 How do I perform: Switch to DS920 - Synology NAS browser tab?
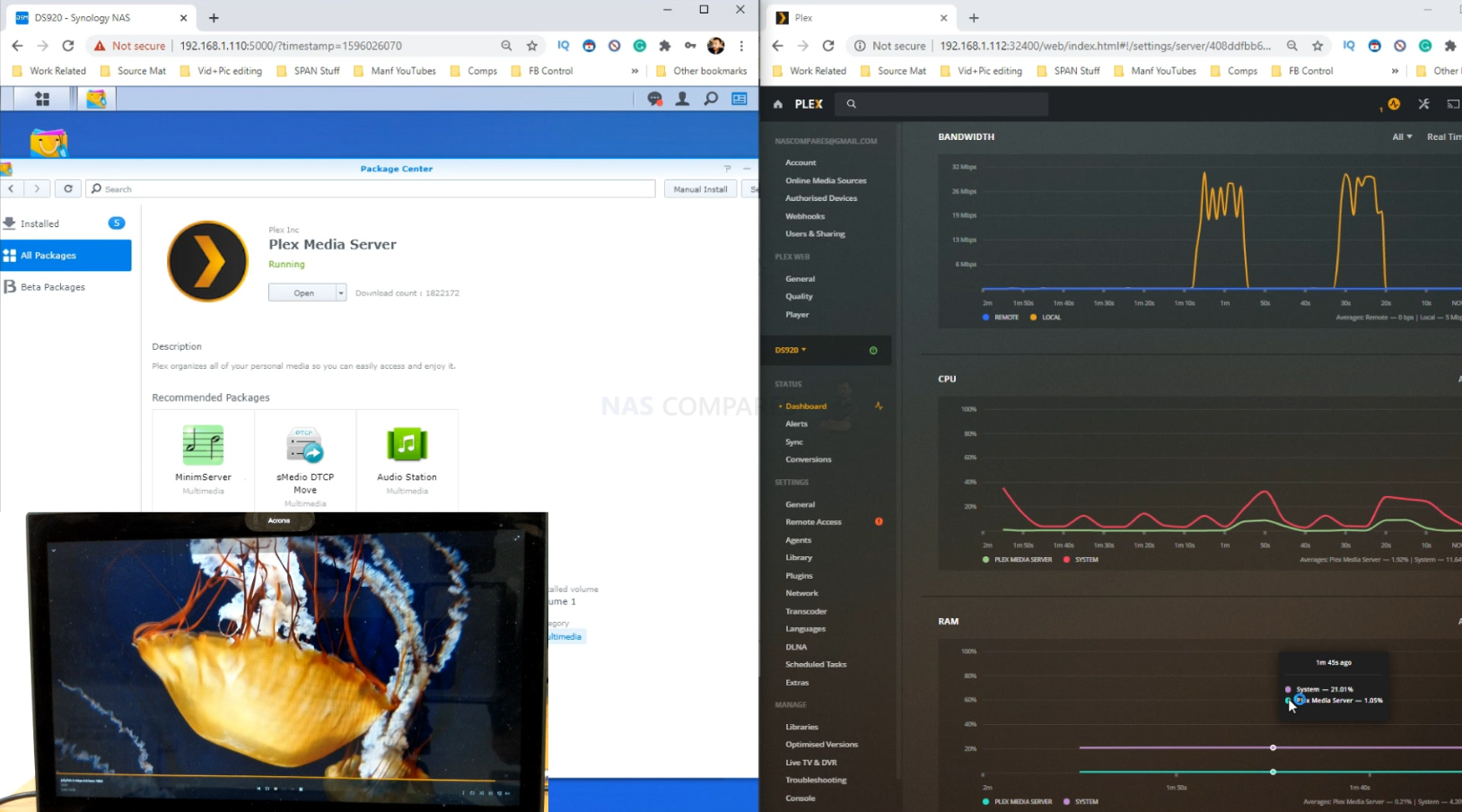pyautogui.click(x=102, y=18)
